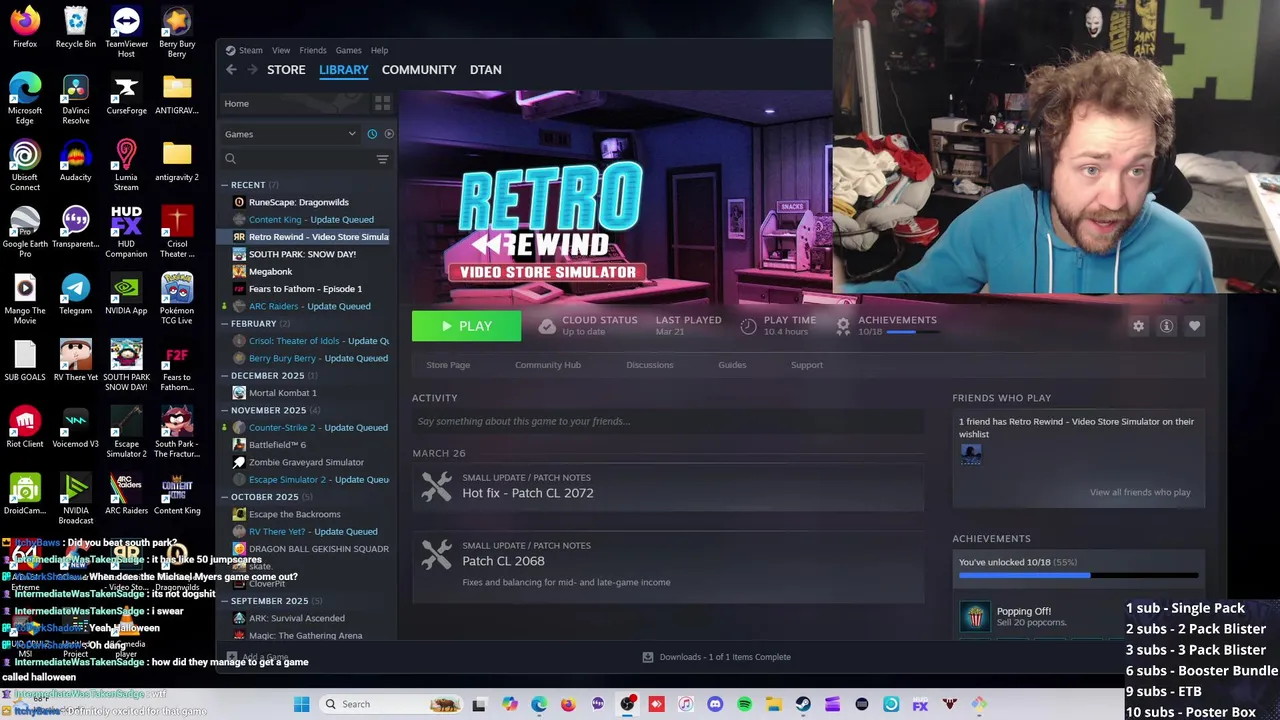The height and width of the screenshot is (720, 1280).
Task: Click achievements progress bar in sidebar
Action: pos(1078,575)
